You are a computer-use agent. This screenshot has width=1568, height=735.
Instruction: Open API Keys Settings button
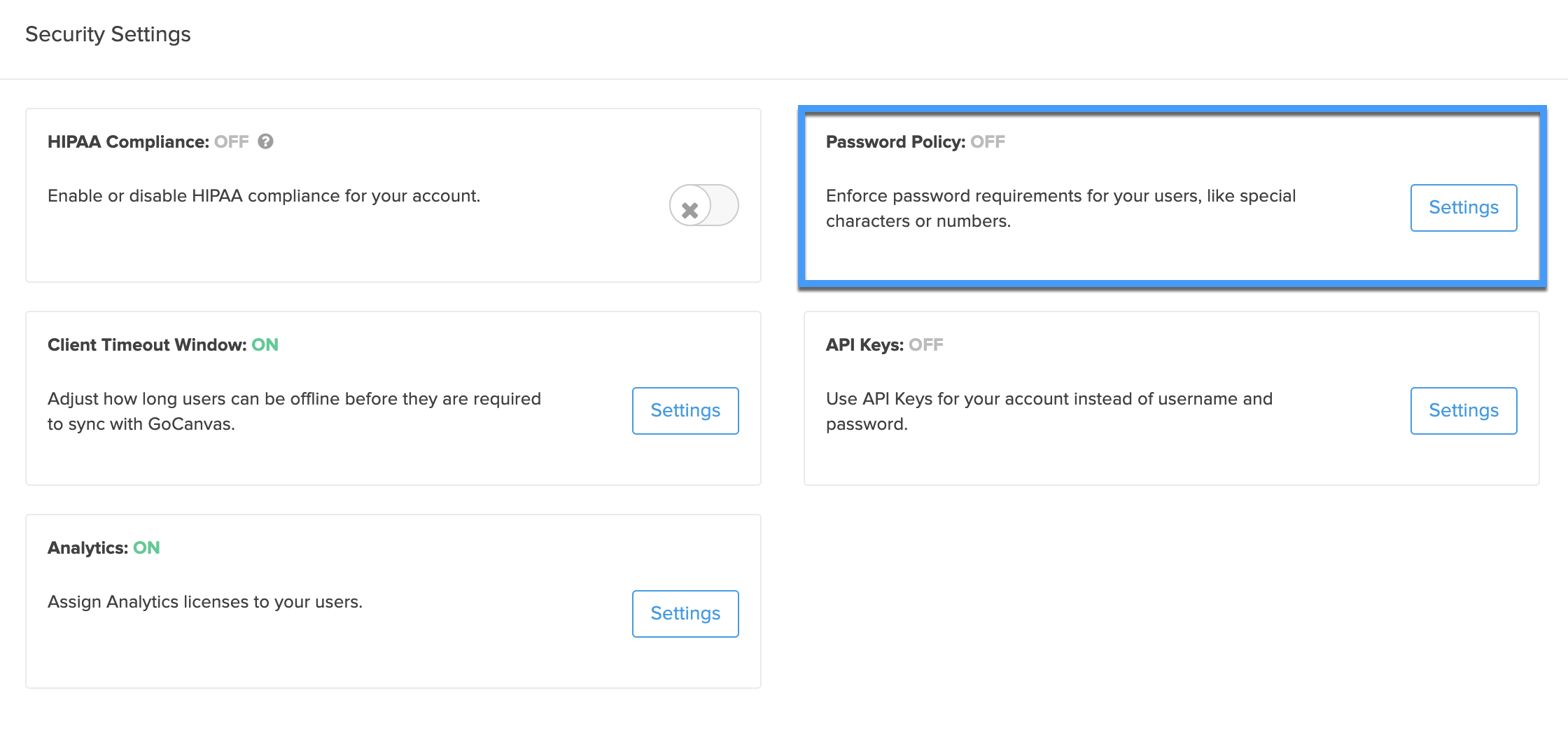(1464, 411)
